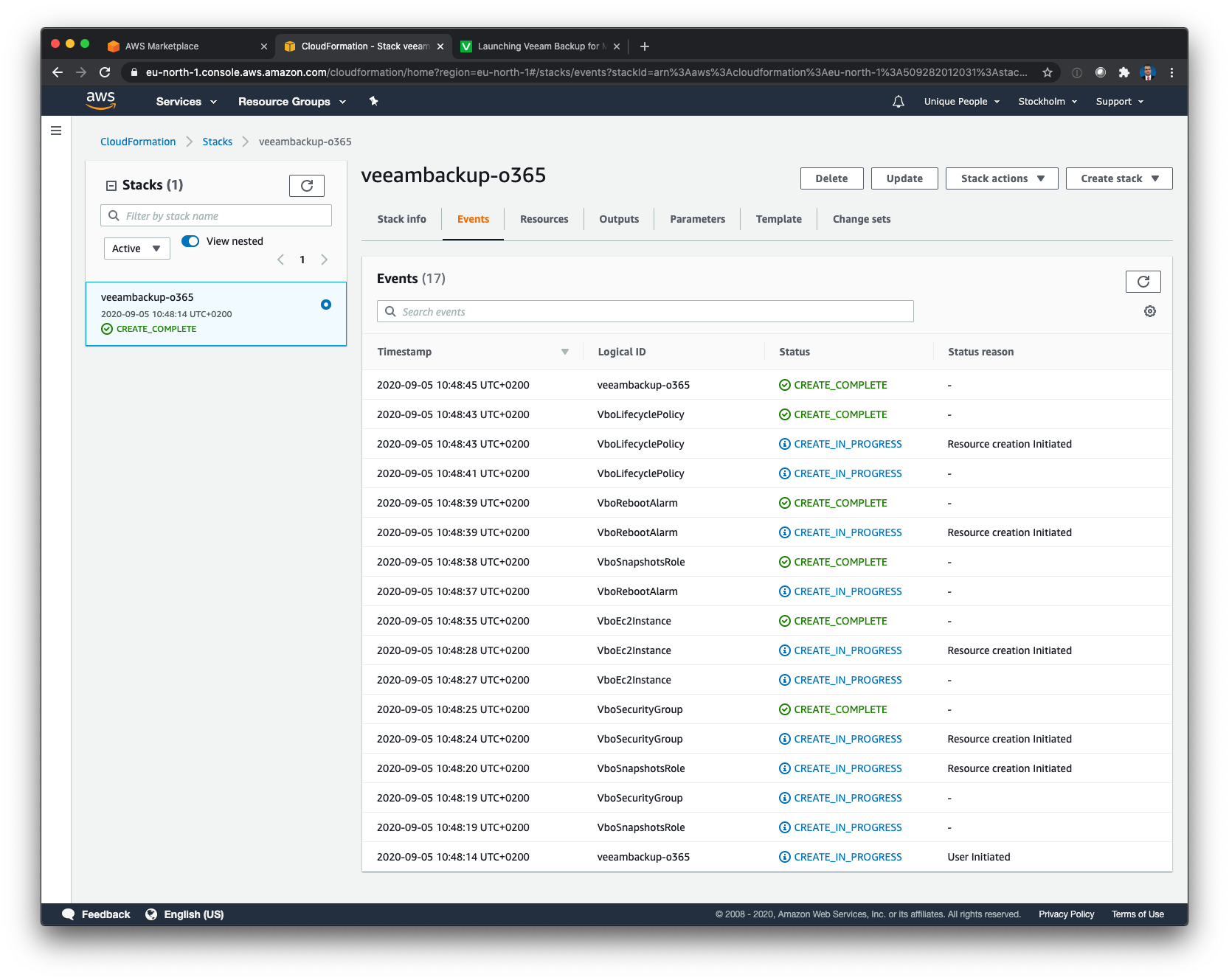
Task: Click the pin shortcut icon in AWS navbar
Action: 373,101
